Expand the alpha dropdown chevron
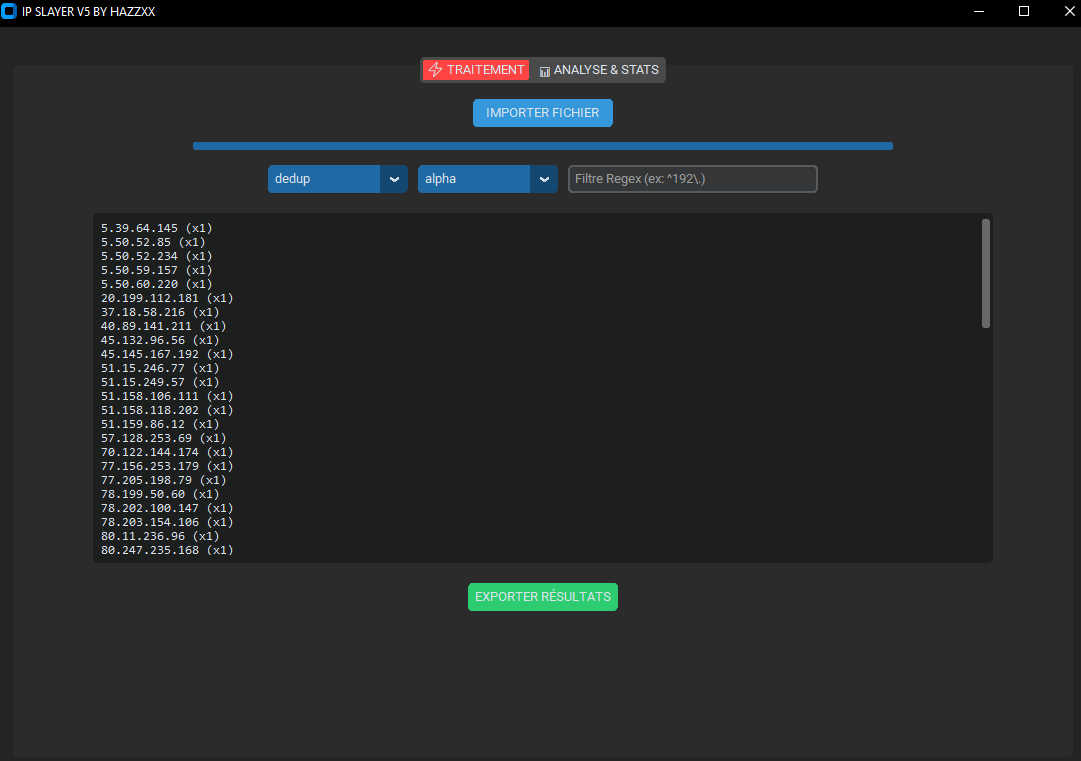The image size is (1081, 761). (x=544, y=179)
